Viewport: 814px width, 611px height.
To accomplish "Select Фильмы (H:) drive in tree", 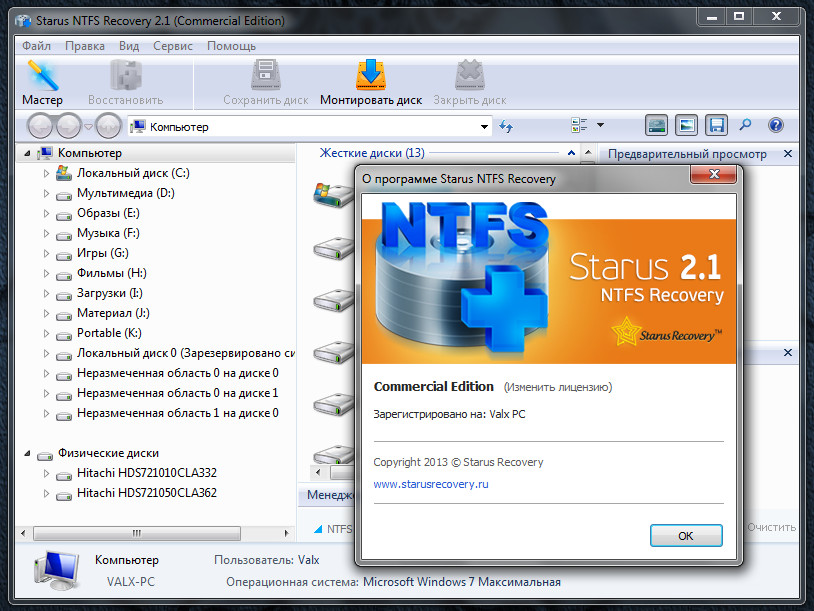I will pos(112,273).
